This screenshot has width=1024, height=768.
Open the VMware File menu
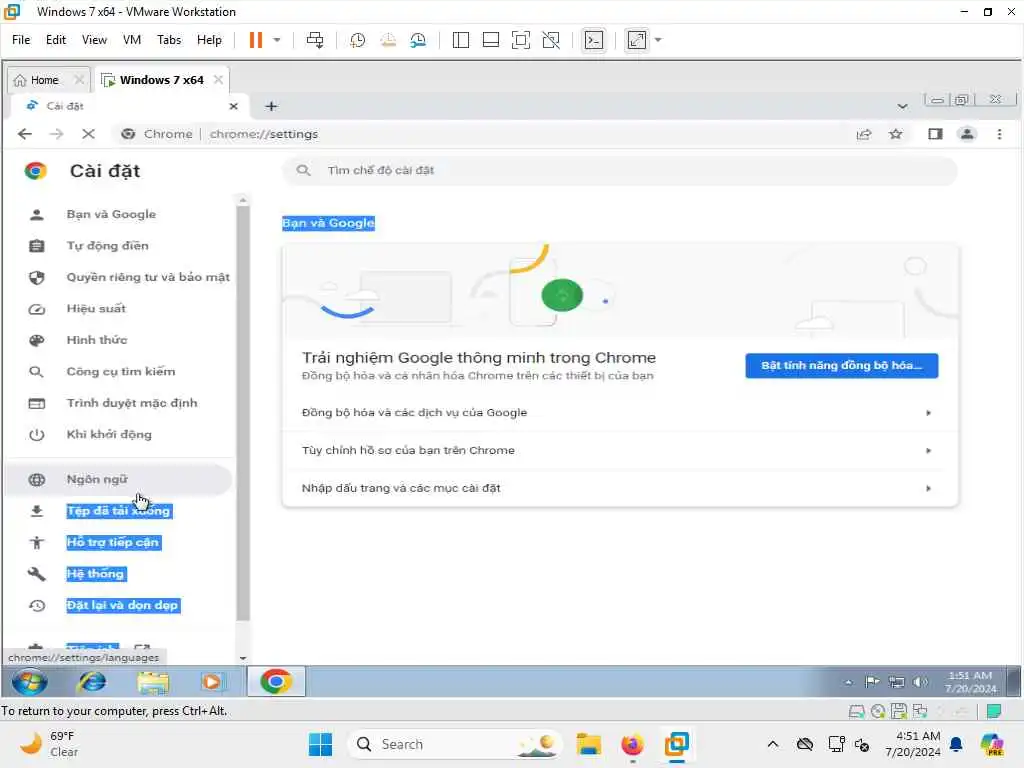[x=21, y=40]
